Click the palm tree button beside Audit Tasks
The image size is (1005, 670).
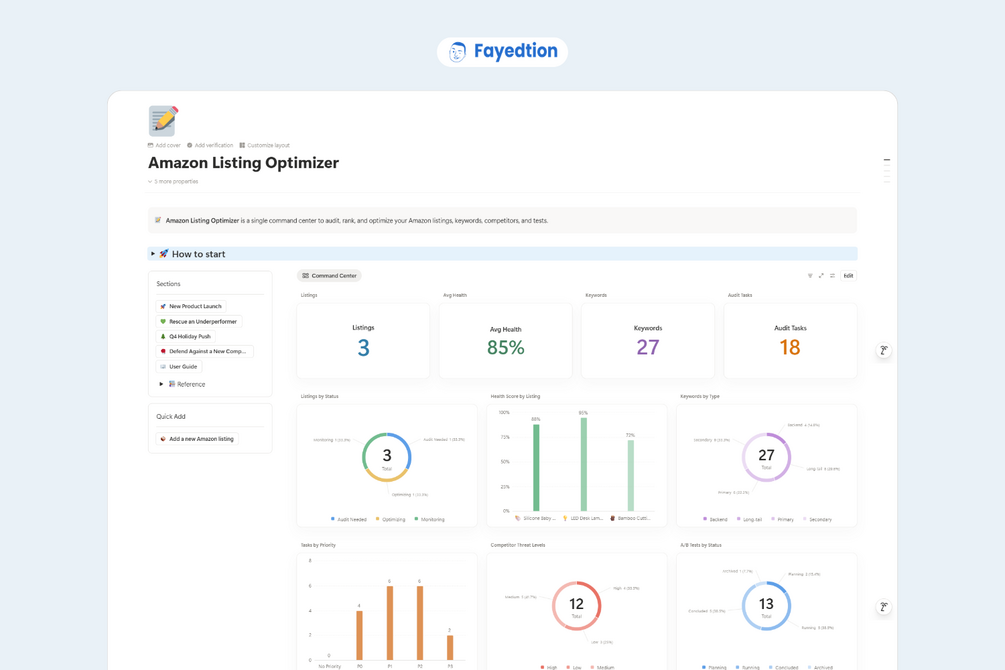tap(883, 350)
